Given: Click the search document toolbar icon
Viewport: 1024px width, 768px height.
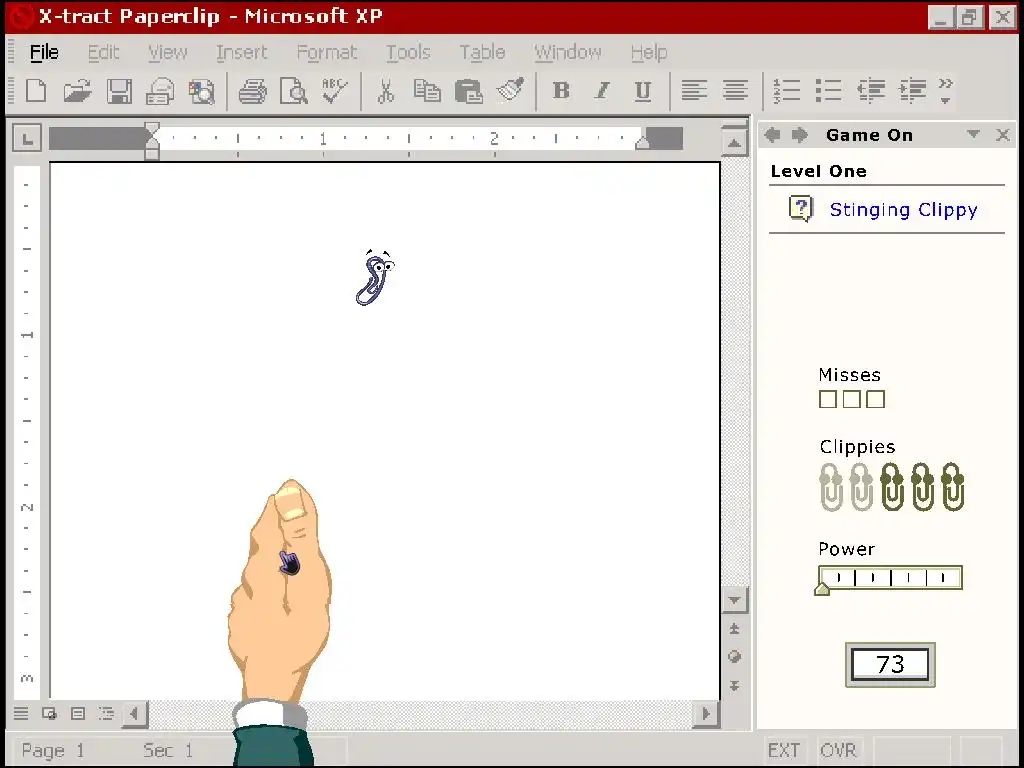Looking at the screenshot, I should pyautogui.click(x=202, y=91).
